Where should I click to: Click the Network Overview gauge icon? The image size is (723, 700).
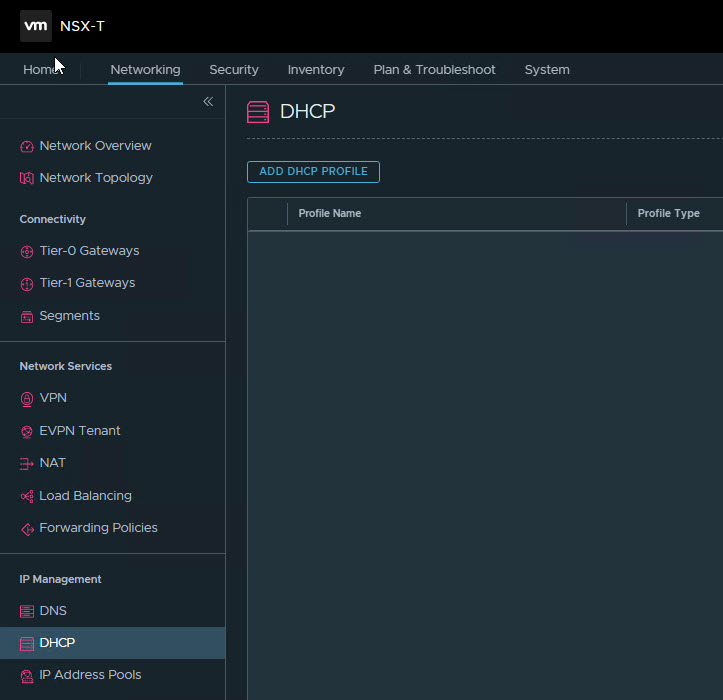[27, 146]
